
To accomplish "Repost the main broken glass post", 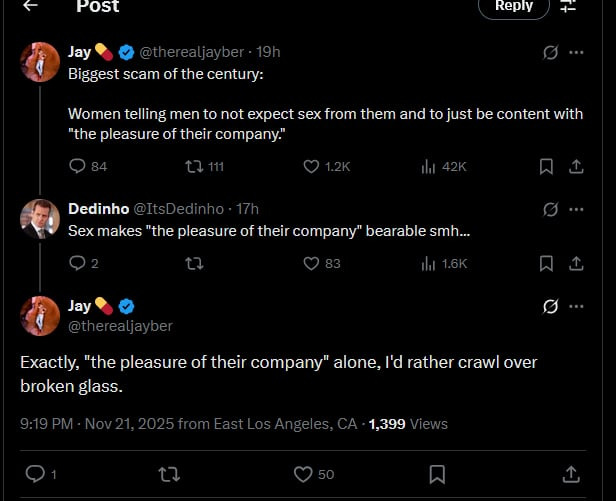I will coord(170,474).
